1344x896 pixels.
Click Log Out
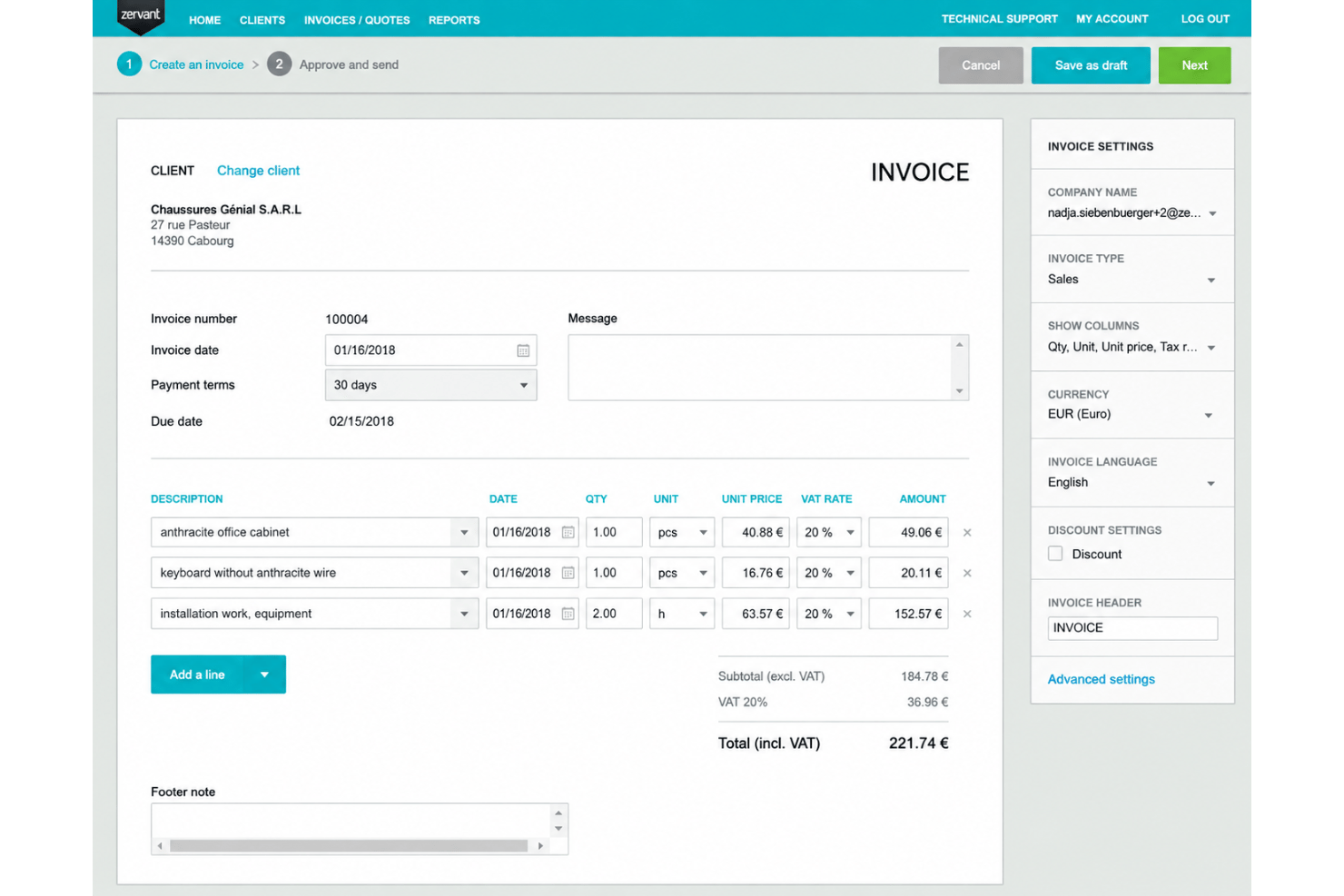click(1205, 19)
